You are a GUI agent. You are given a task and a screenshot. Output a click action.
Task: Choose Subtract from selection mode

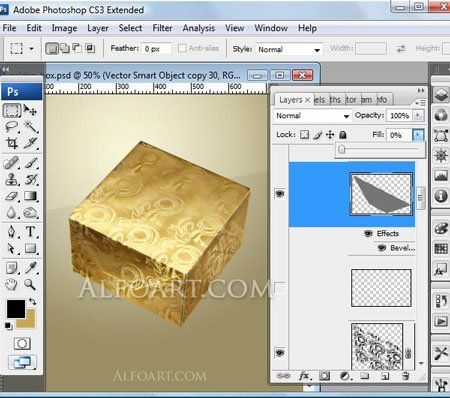coord(77,49)
